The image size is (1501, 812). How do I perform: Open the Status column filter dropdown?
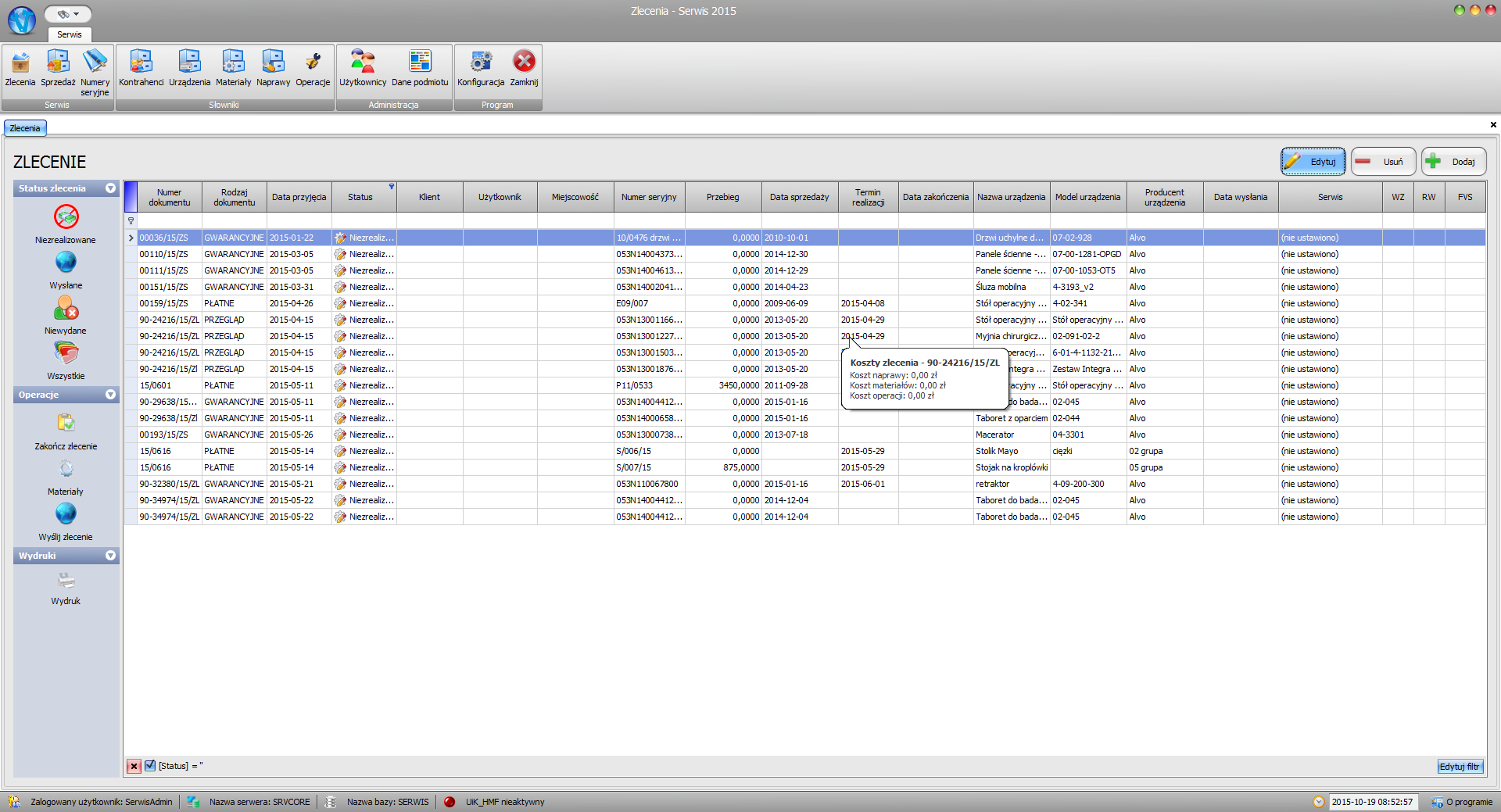pos(392,187)
